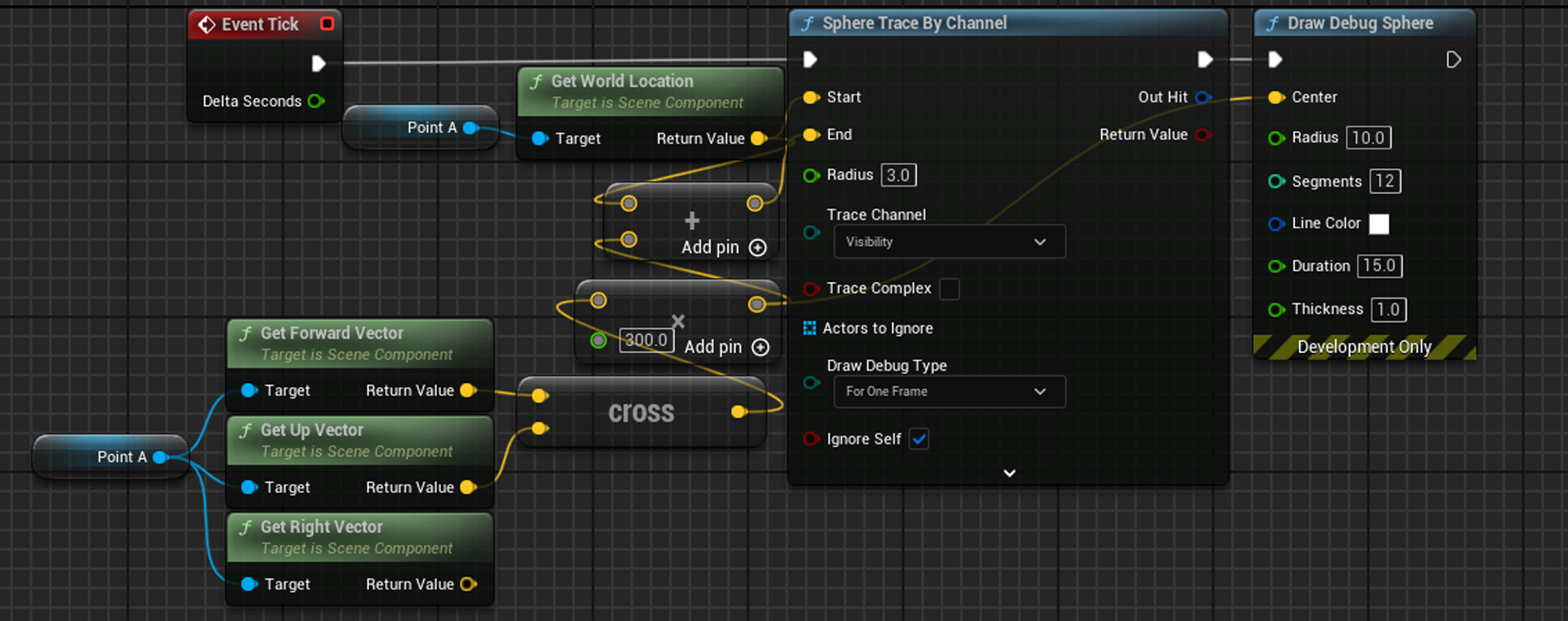Viewport: 1568px width, 621px height.
Task: Click the Start vector pin on Sphere Trace
Action: coord(811,97)
